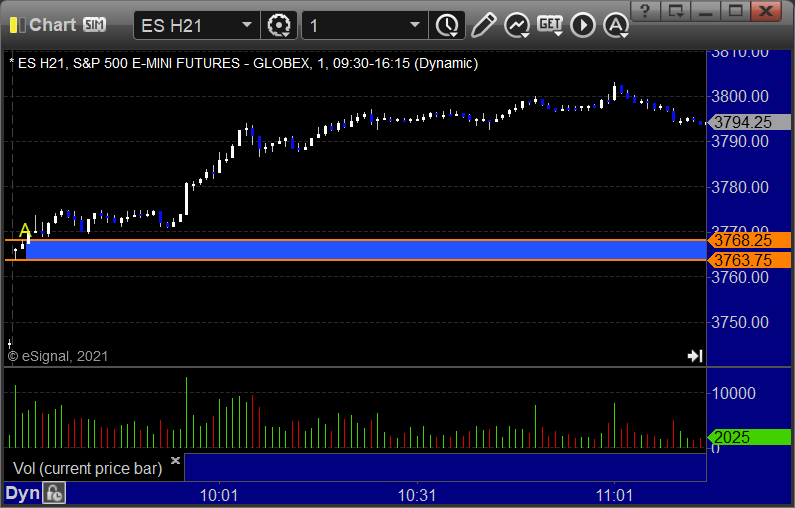Open the GET Advanced studies icon
The width and height of the screenshot is (795, 508).
coord(550,25)
